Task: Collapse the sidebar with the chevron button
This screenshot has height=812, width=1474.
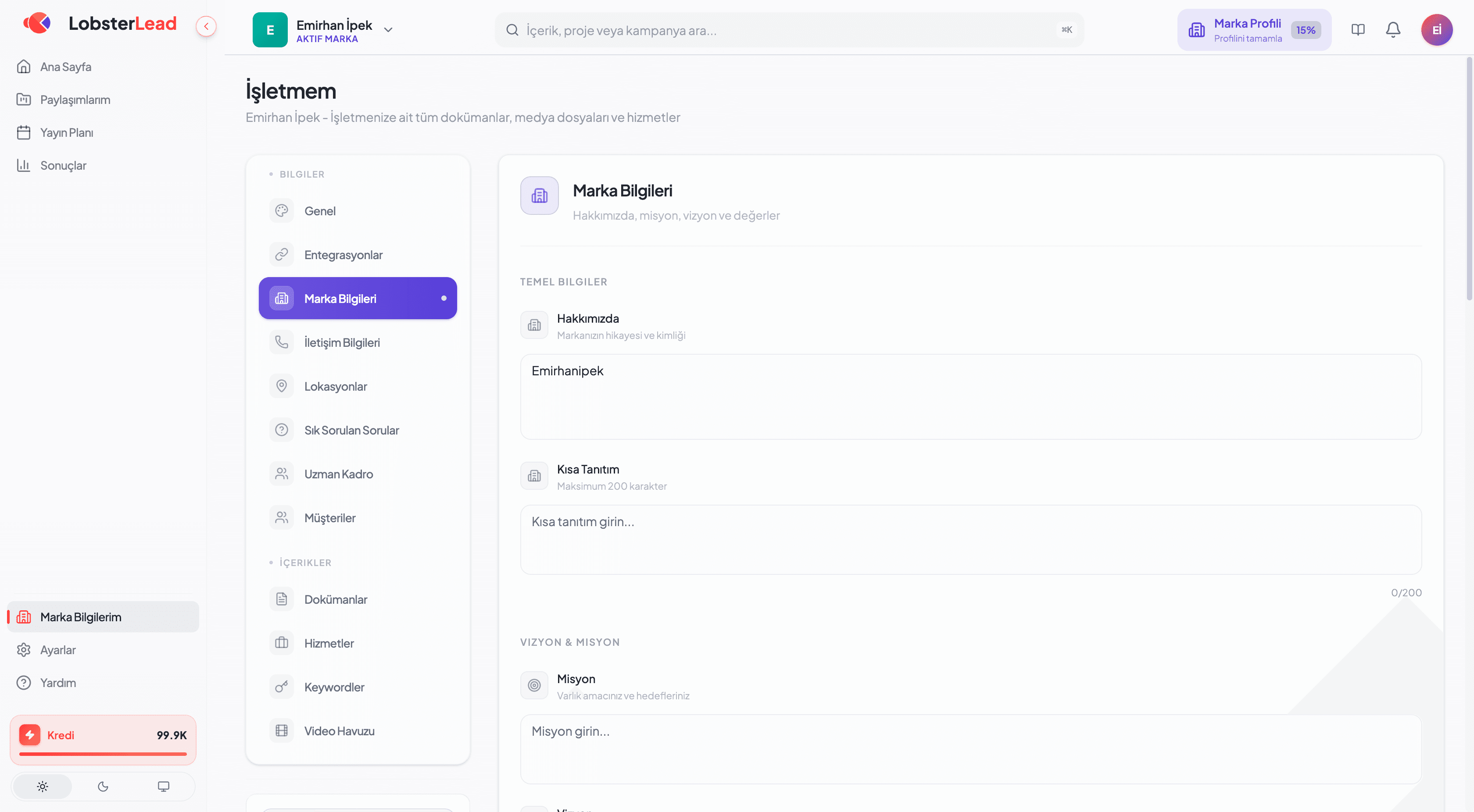Action: click(x=206, y=26)
